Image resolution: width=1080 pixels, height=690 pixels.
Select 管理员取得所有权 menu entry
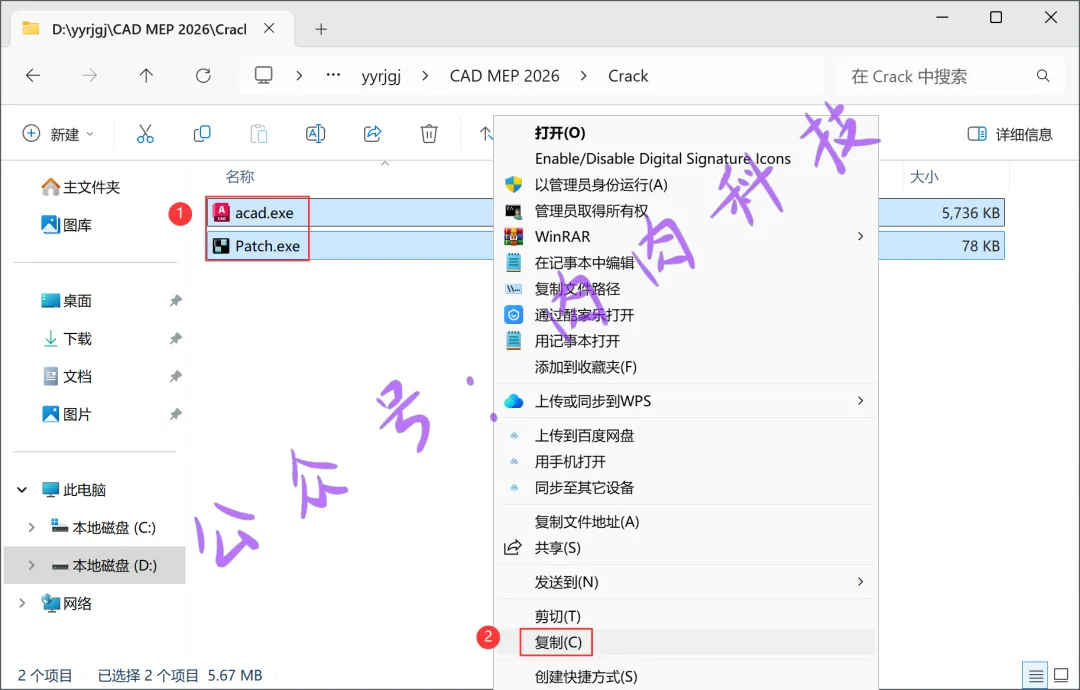[592, 211]
